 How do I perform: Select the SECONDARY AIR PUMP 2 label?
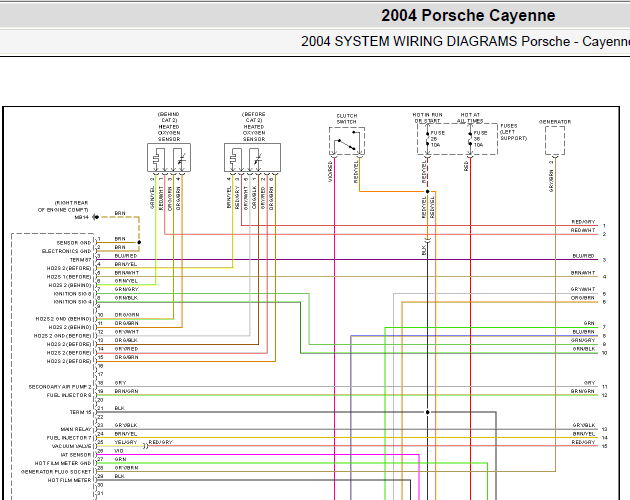tap(60, 387)
